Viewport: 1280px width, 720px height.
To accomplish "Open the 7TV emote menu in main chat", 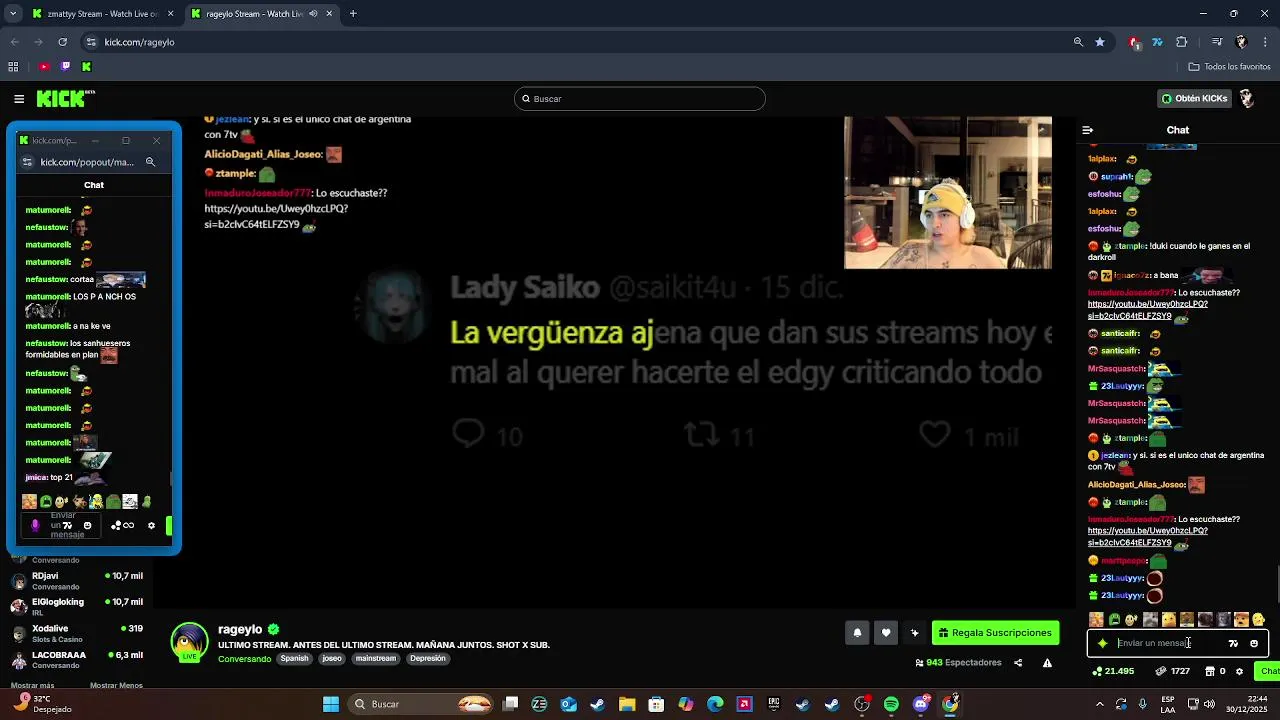I will 1233,643.
